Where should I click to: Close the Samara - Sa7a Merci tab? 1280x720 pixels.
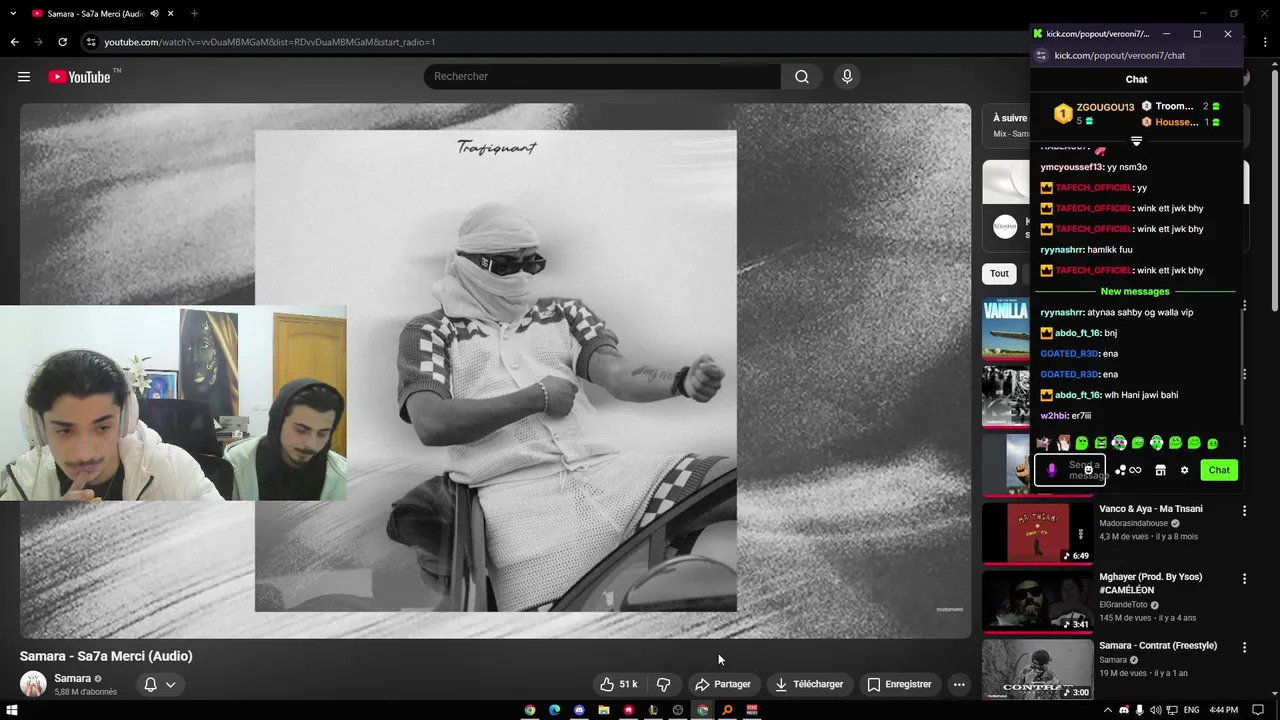171,14
